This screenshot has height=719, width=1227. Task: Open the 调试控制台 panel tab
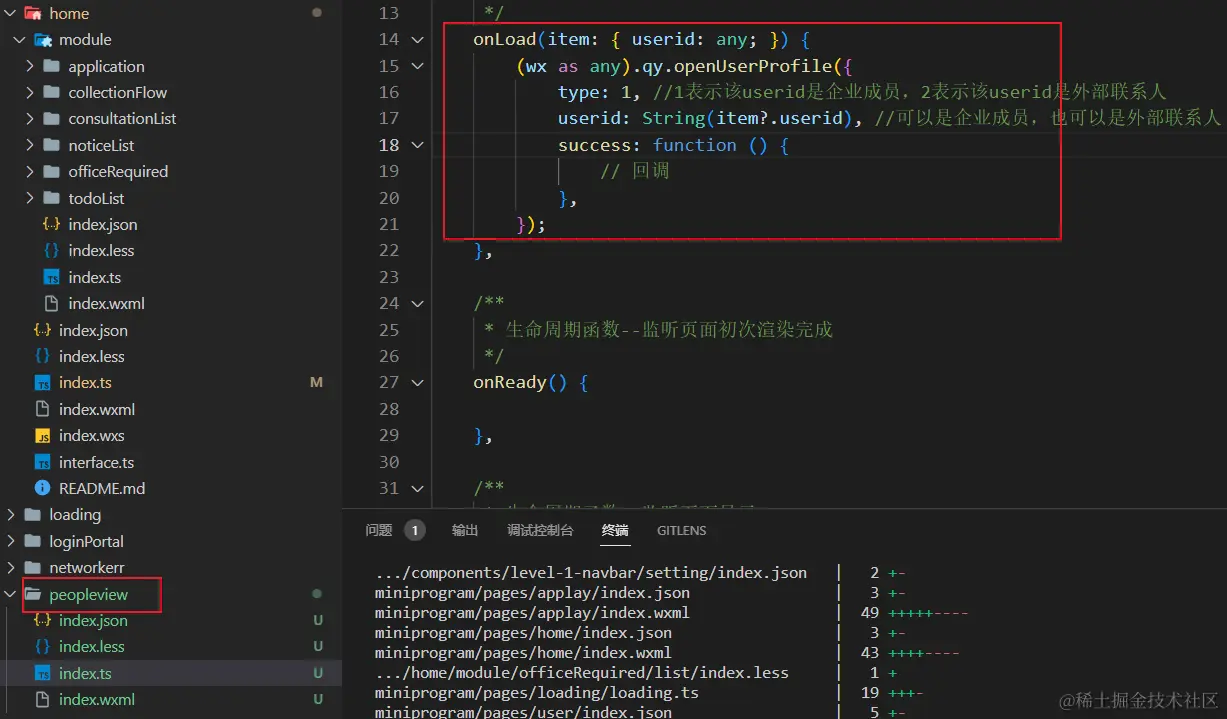tap(540, 531)
